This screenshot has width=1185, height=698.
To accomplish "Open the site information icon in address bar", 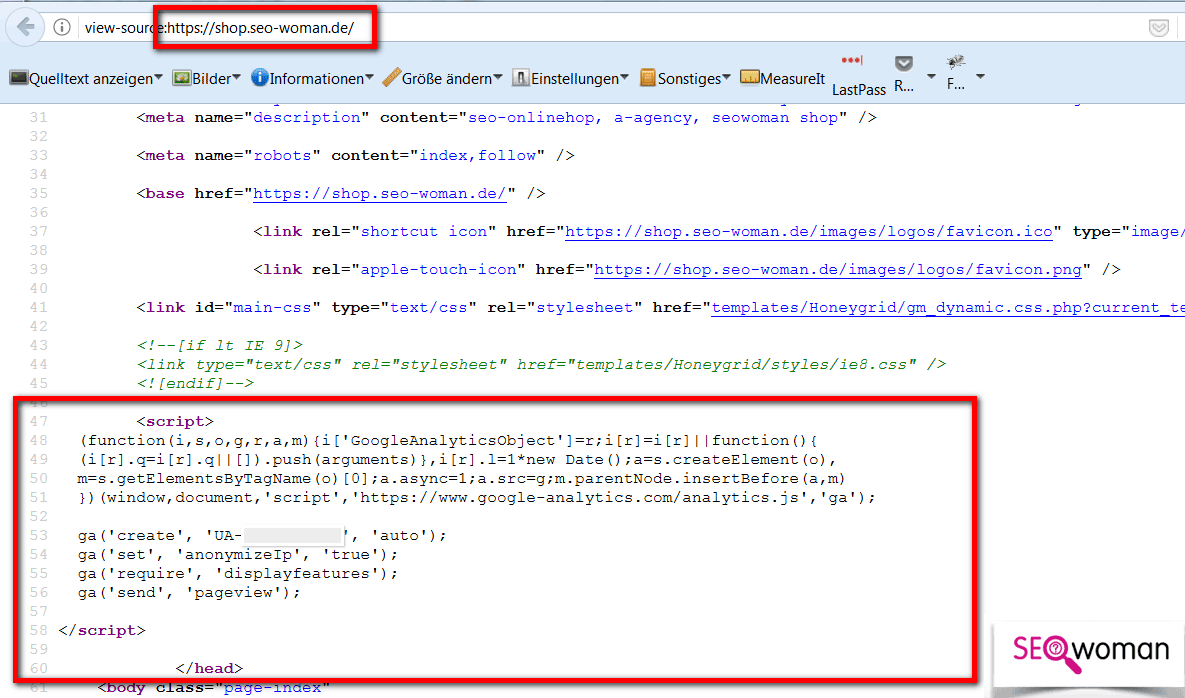I will (x=62, y=27).
